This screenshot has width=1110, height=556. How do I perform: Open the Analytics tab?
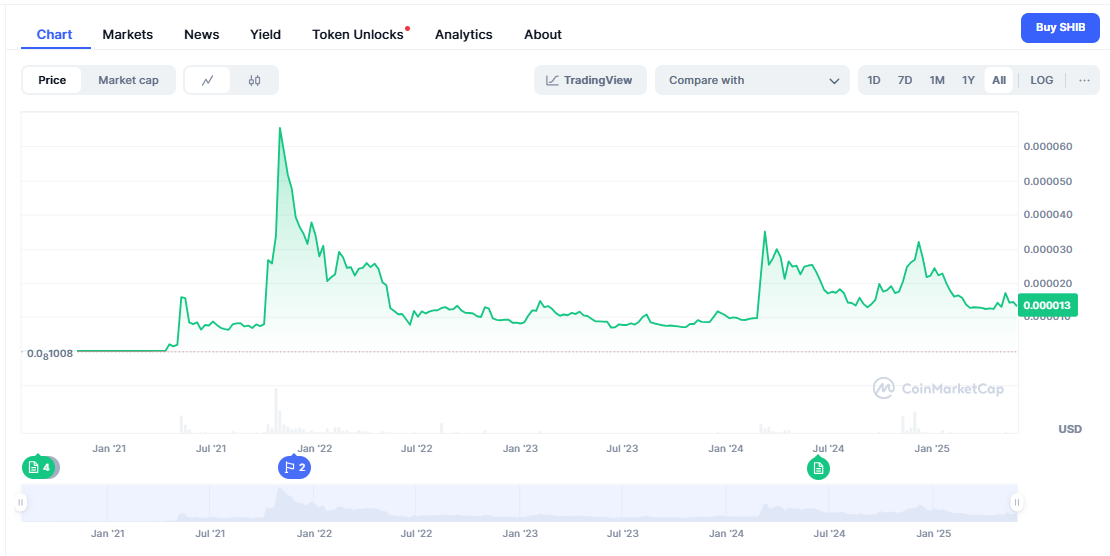(464, 34)
